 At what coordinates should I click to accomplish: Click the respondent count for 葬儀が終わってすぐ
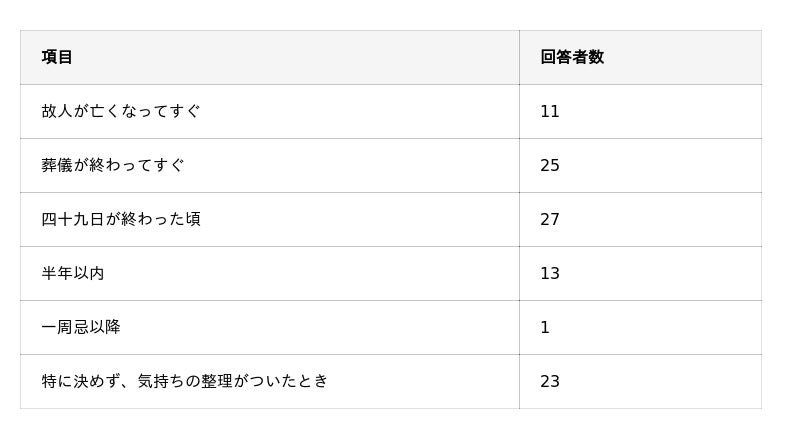(550, 165)
